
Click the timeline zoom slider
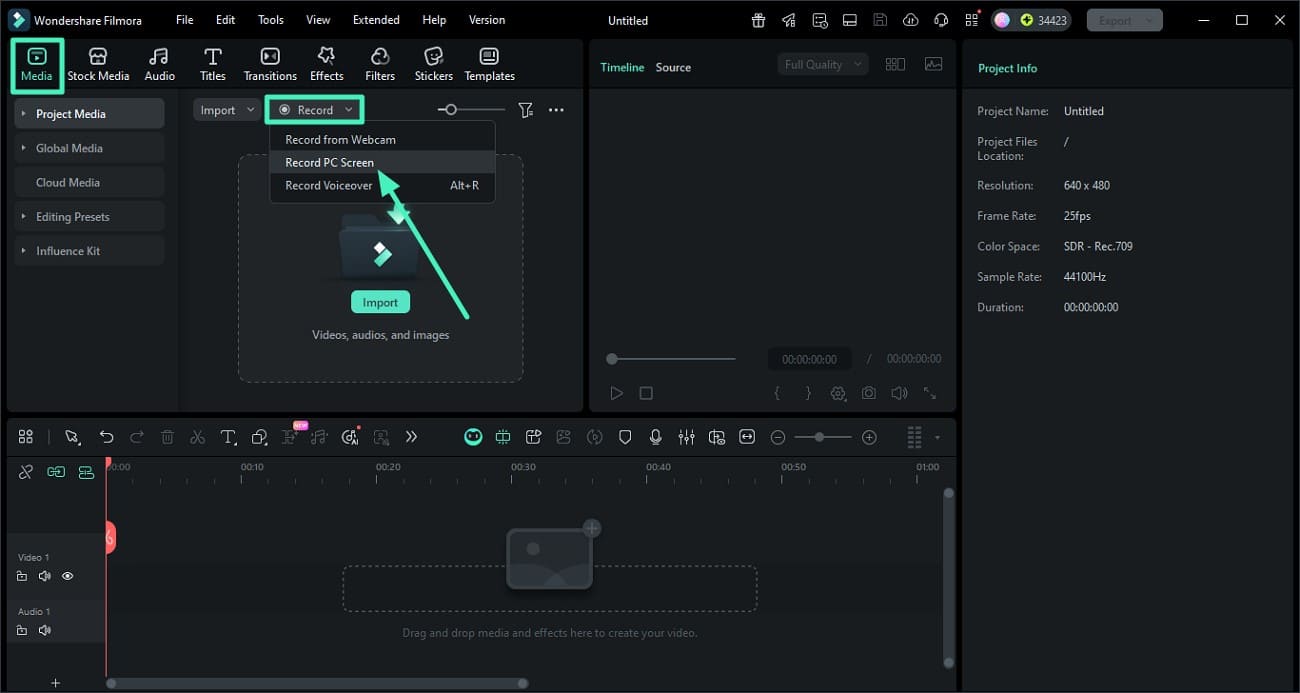pyautogui.click(x=823, y=437)
